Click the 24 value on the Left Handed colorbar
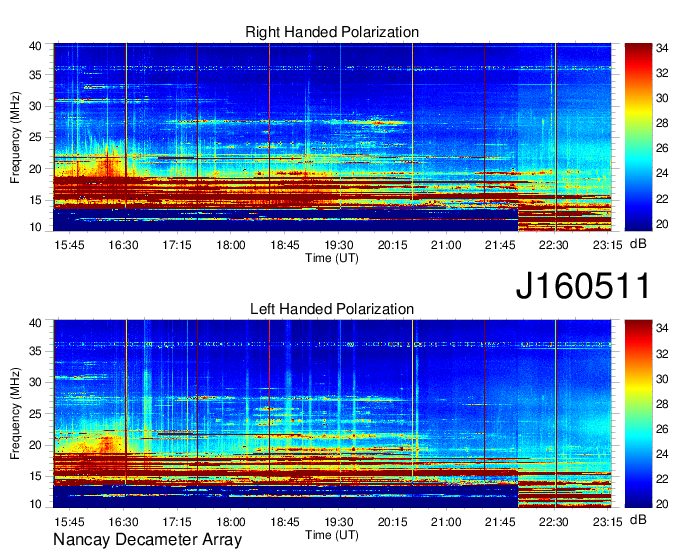The height and width of the screenshot is (552, 680). pyautogui.click(x=662, y=454)
